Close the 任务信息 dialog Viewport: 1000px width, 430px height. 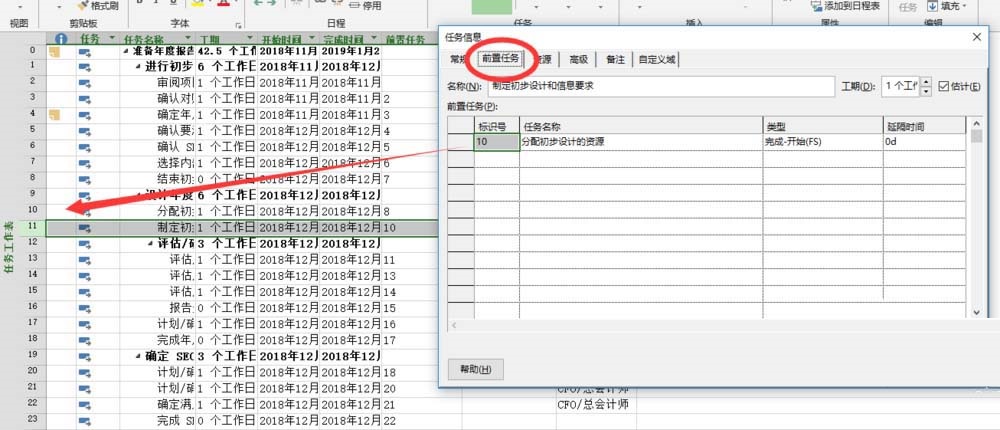click(977, 37)
